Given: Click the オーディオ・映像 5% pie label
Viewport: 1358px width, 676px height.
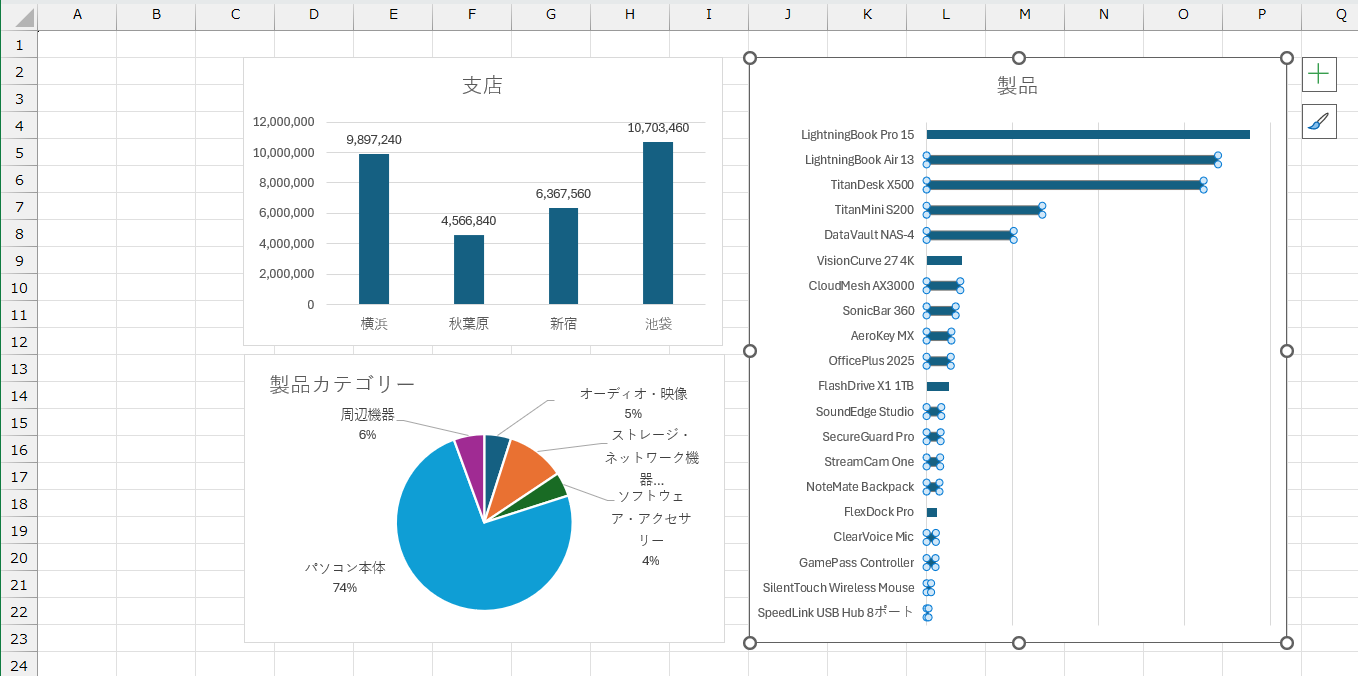Looking at the screenshot, I should coord(633,403).
